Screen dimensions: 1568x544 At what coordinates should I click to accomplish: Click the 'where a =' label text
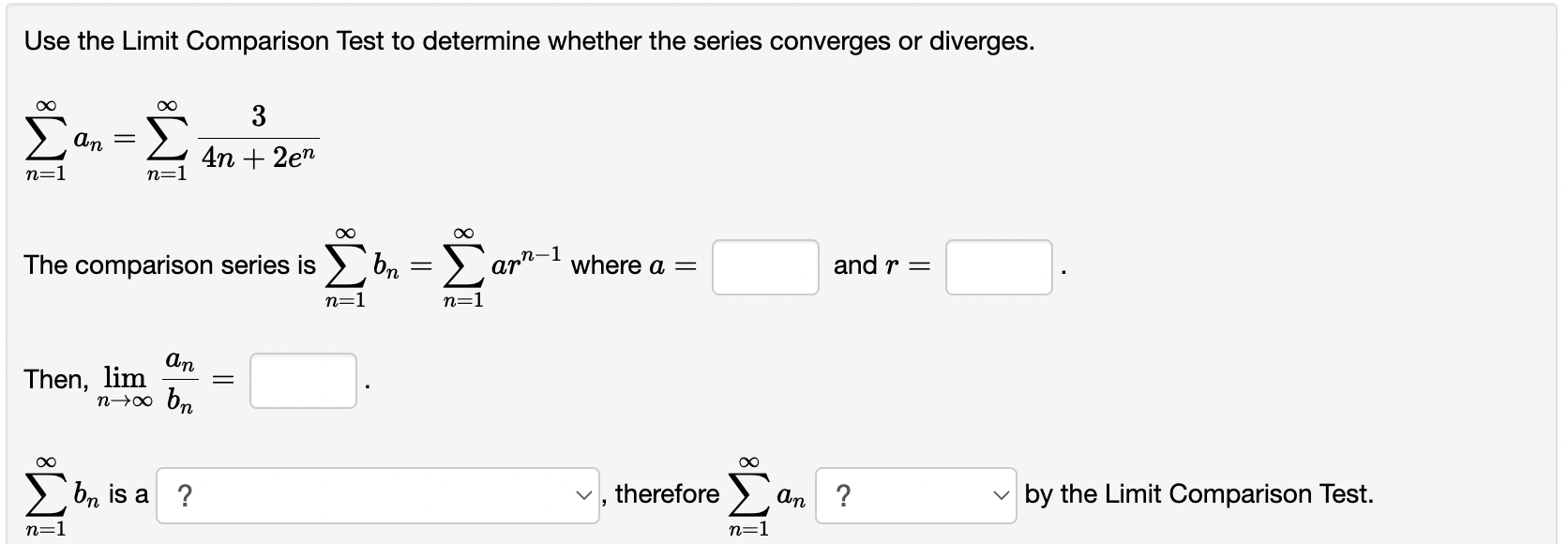click(x=633, y=264)
